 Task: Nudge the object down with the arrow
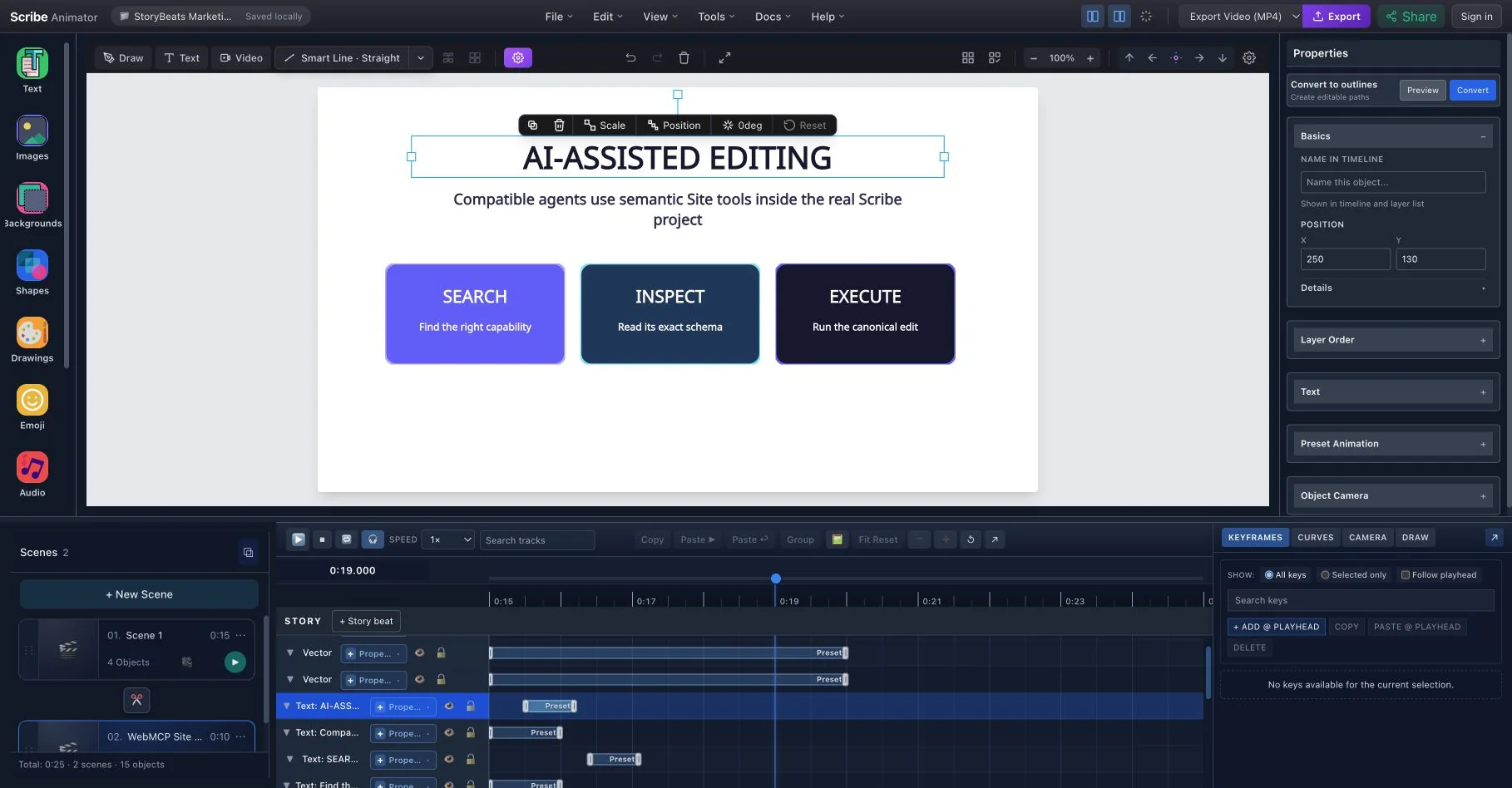tap(1222, 57)
